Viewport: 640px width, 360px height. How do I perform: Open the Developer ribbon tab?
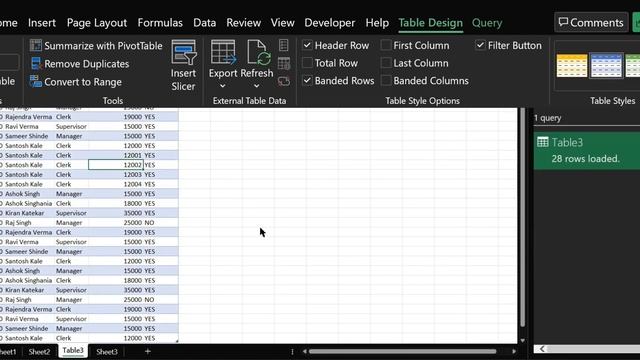coord(330,23)
